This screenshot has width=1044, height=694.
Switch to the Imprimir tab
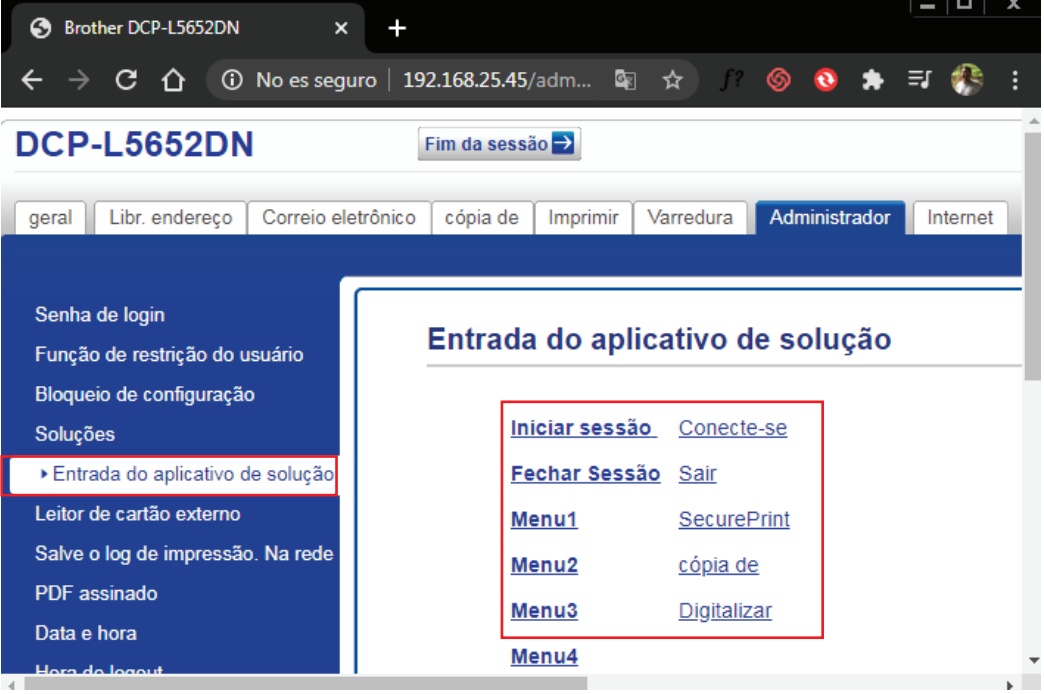(583, 217)
